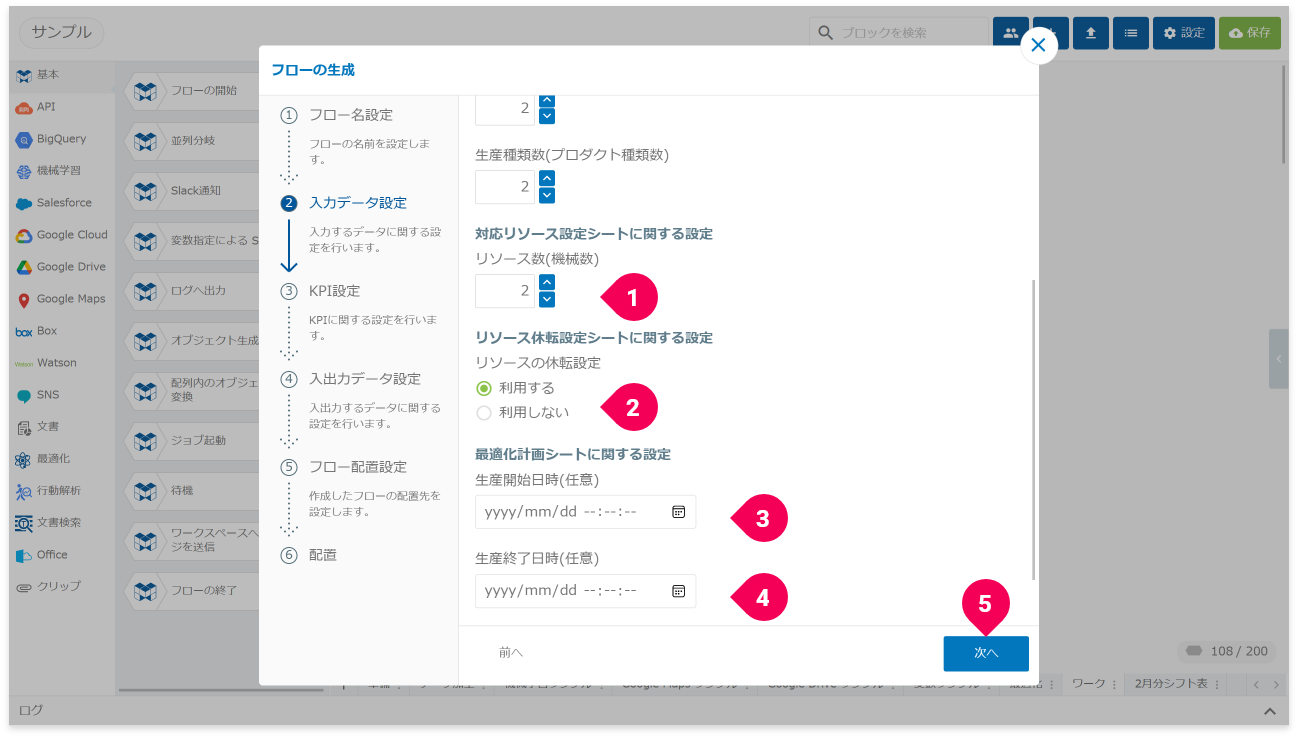Select the オブジェクト生成 block

(x=192, y=341)
